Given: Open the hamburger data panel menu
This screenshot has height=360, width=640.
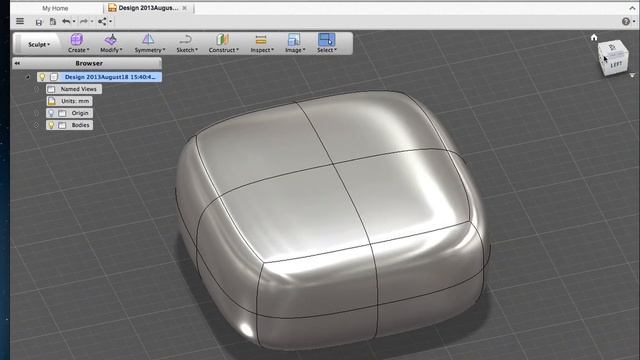Looking at the screenshot, I should pos(20,21).
